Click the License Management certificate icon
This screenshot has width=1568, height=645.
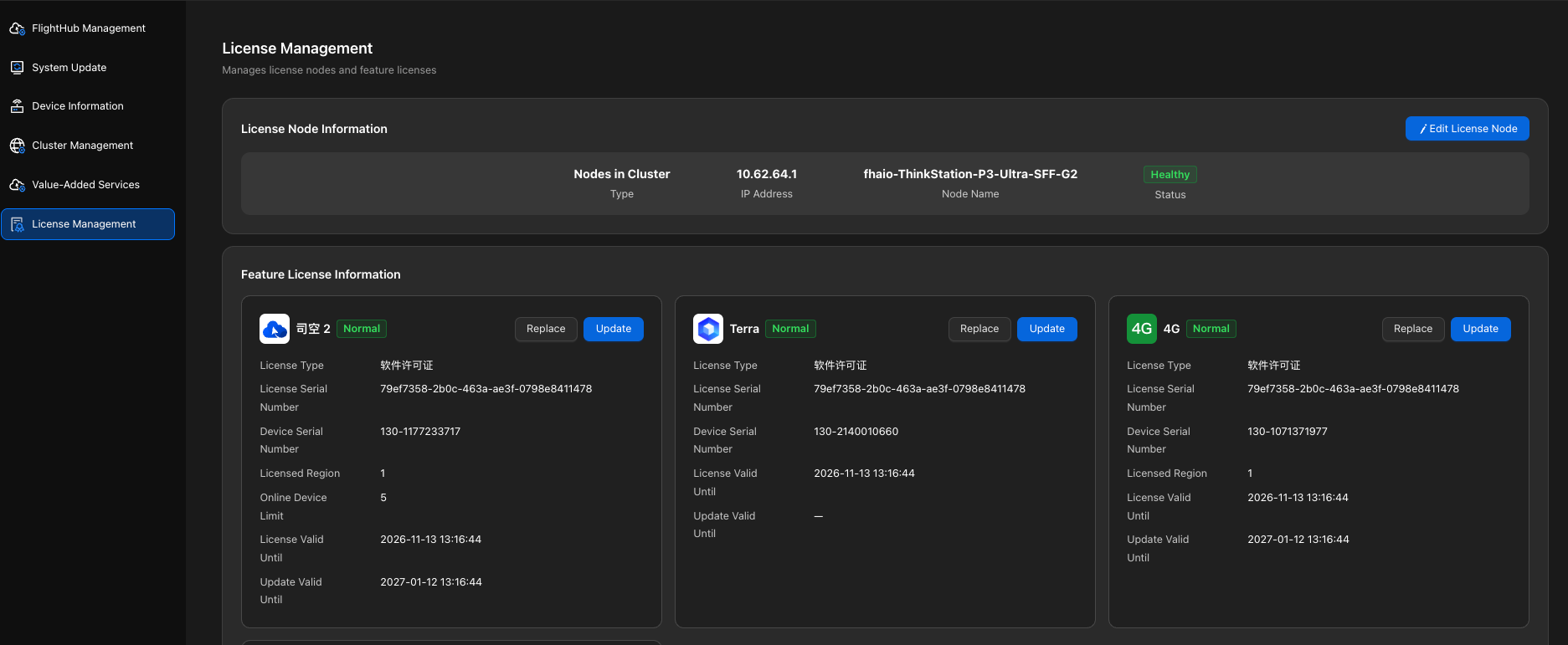click(17, 224)
